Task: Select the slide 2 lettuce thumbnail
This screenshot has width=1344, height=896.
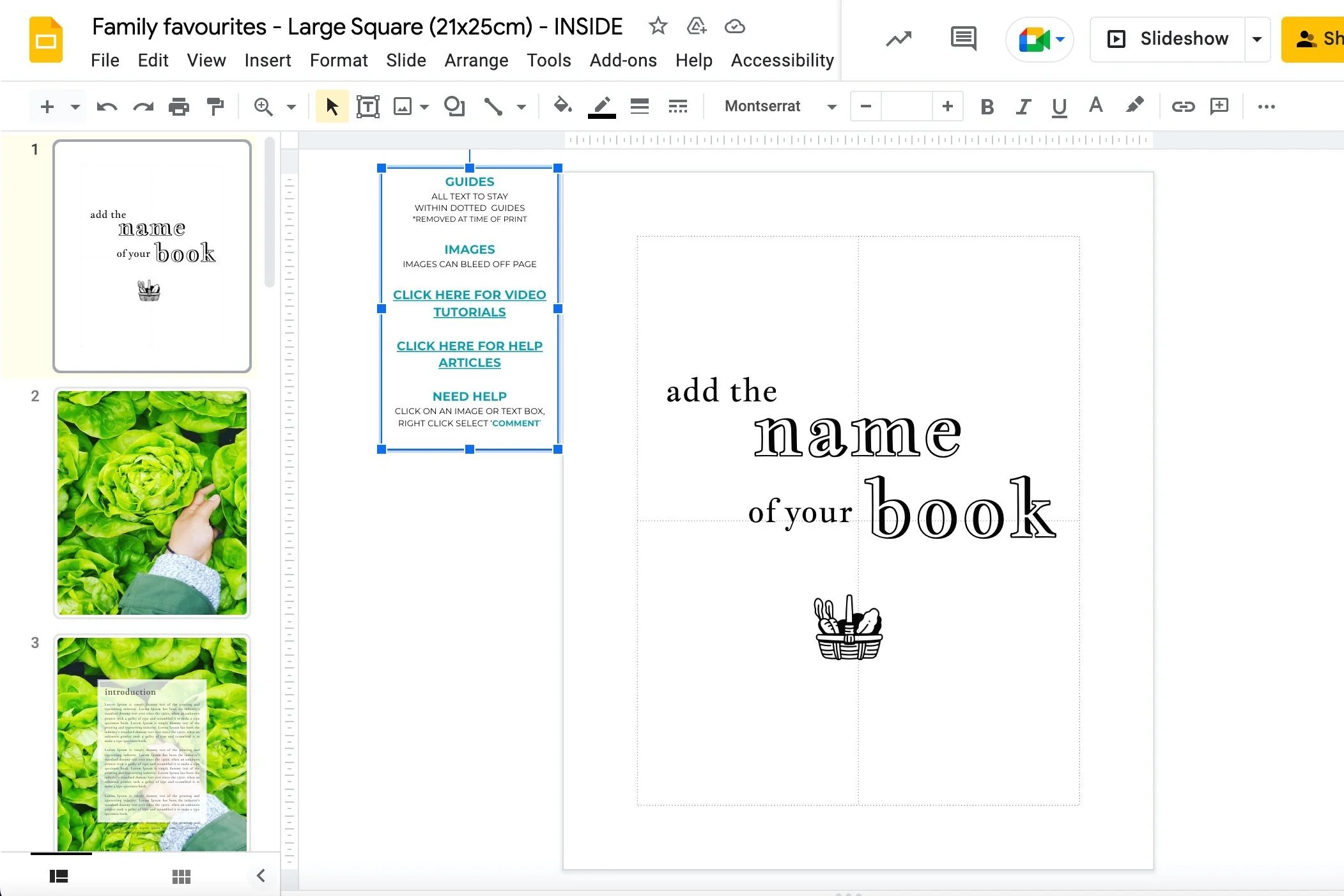Action: tap(152, 503)
